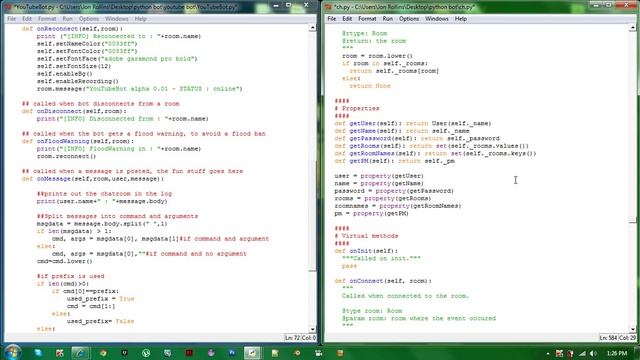Click comment '##prints out the chatroom in the log'
640x360 pixels.
pos(104,194)
